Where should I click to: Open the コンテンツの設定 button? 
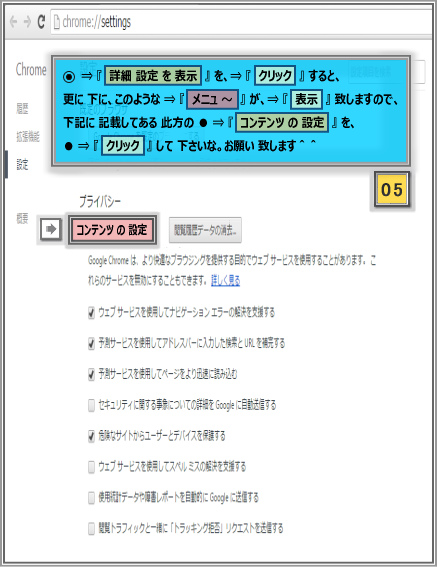pyautogui.click(x=112, y=230)
